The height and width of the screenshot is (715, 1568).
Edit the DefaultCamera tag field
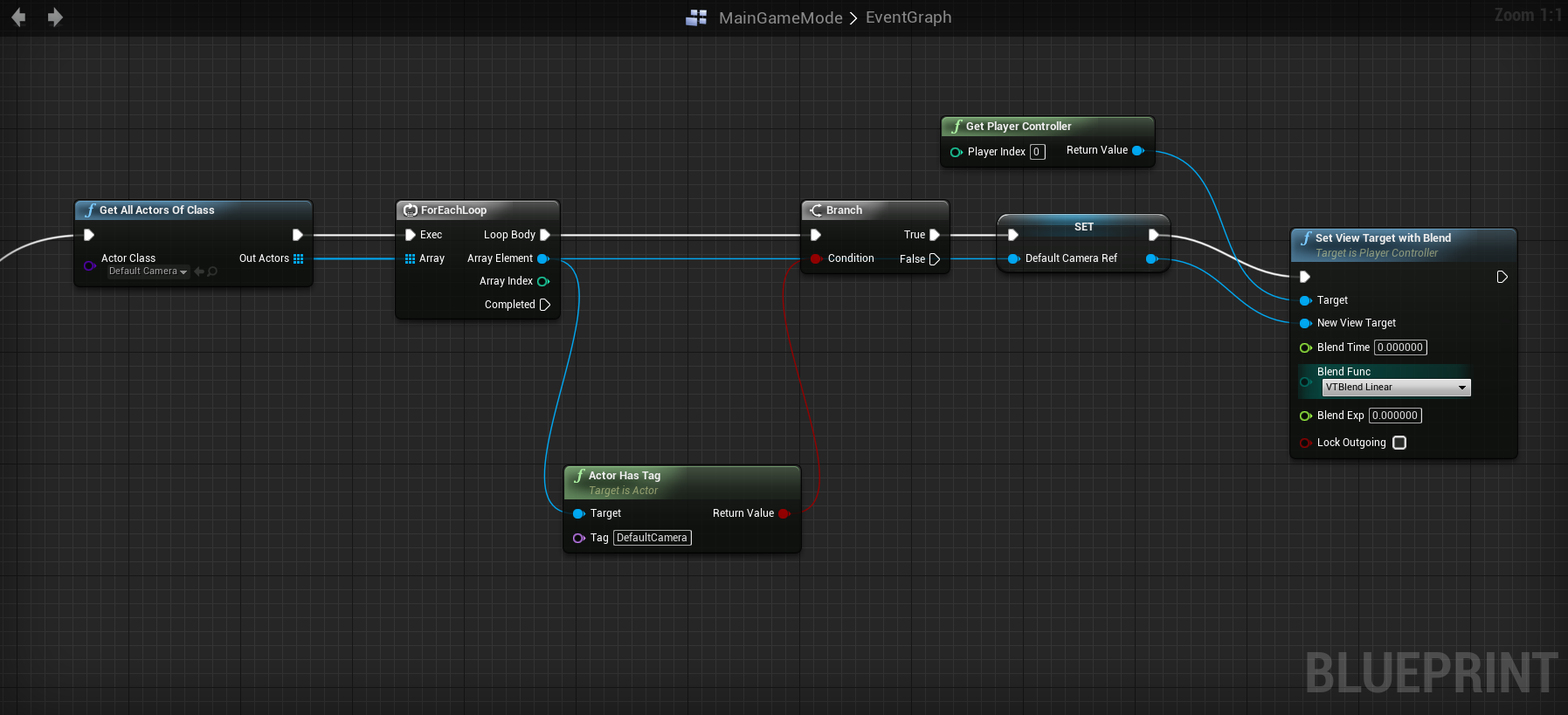click(652, 538)
